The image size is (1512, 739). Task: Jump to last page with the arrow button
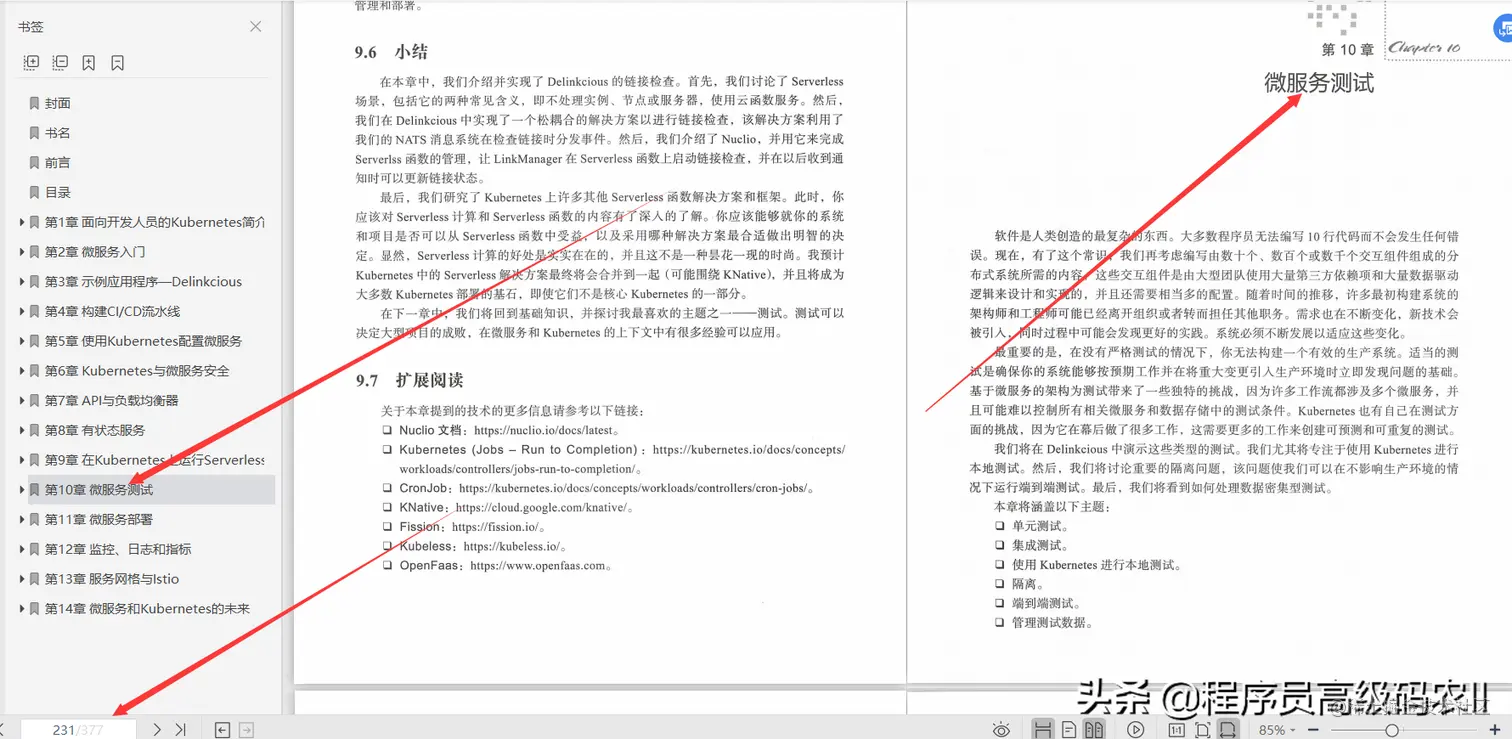pos(181,729)
